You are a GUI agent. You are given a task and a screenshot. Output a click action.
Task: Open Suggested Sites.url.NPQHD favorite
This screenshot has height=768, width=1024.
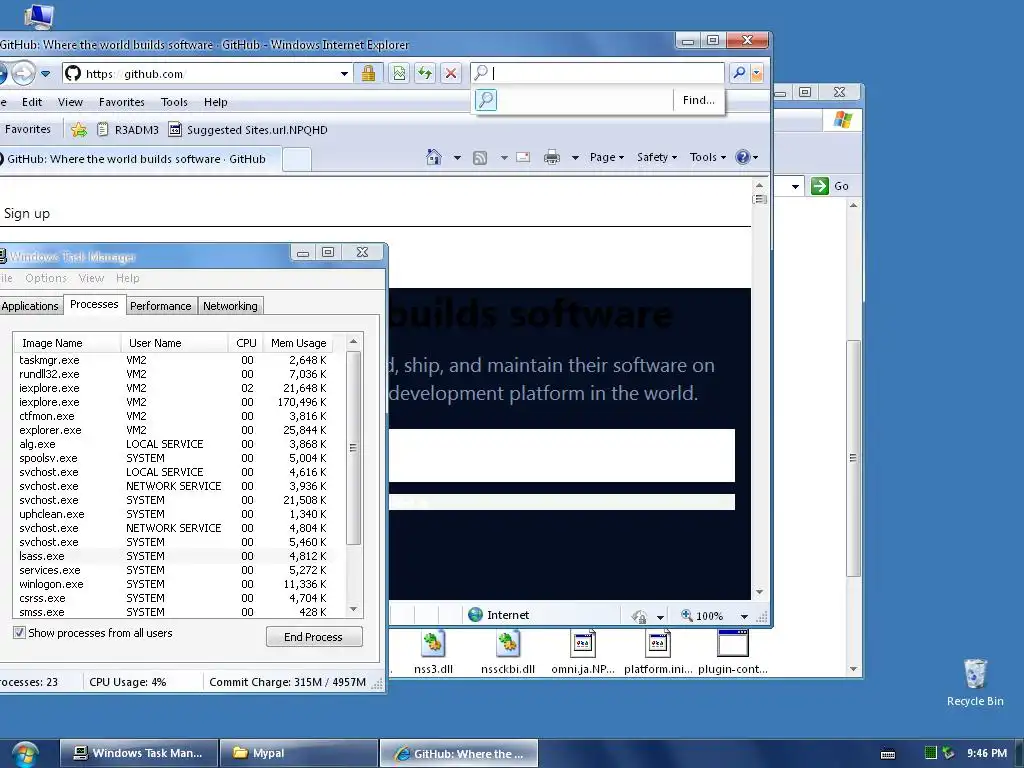[248, 129]
